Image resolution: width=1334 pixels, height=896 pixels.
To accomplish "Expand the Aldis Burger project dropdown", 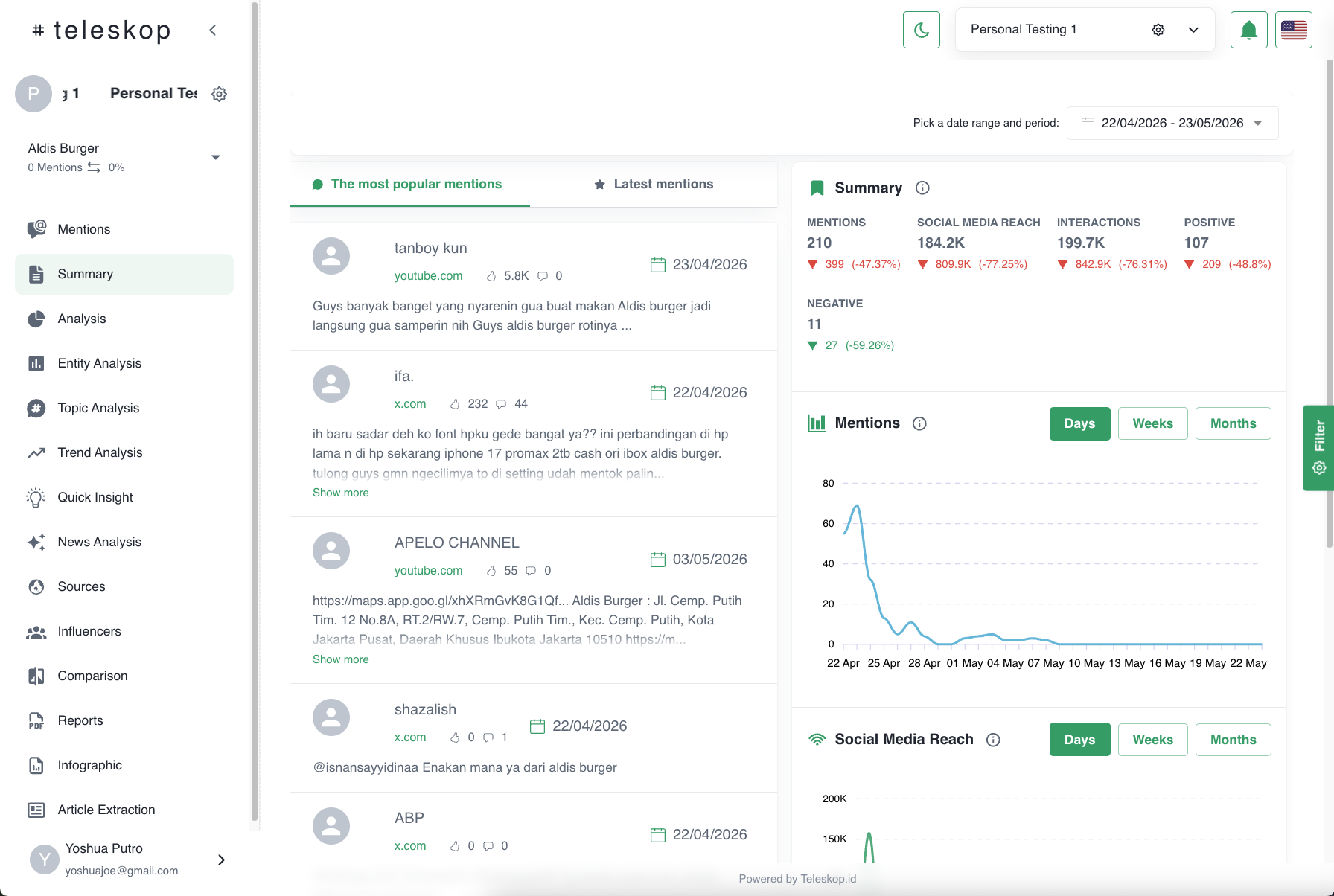I will pos(216,157).
